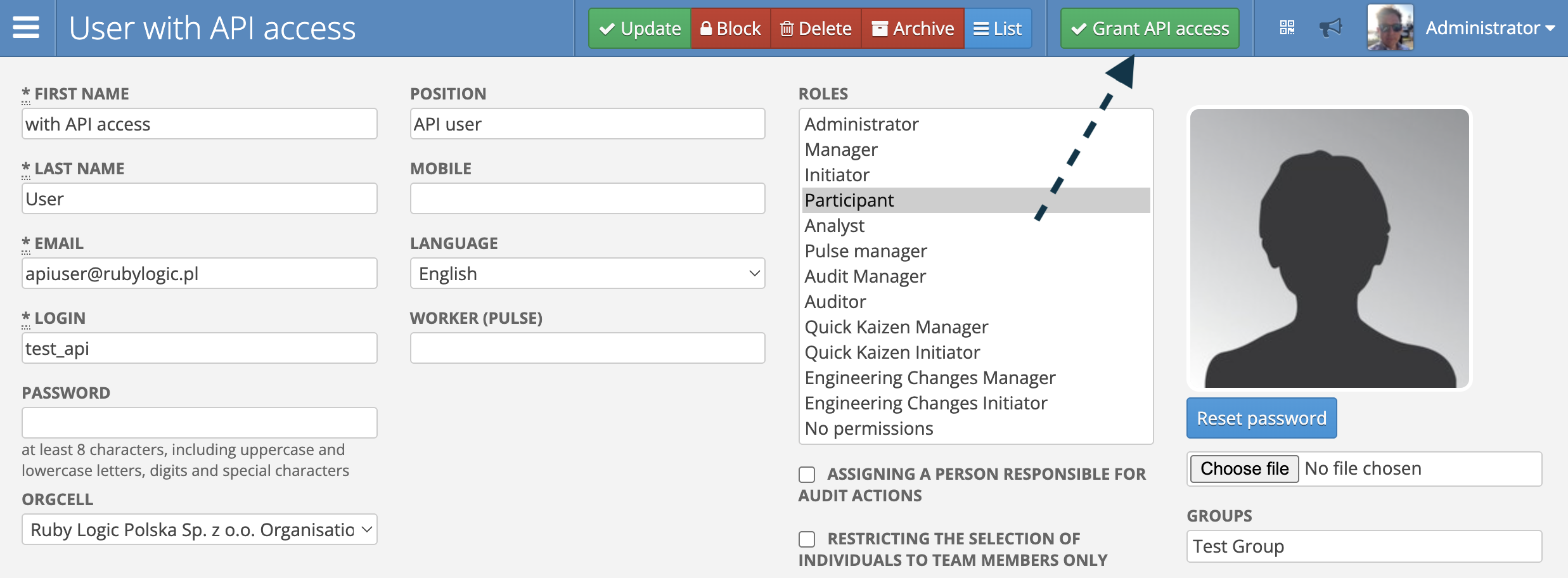This screenshot has height=578, width=1568.
Task: Go to List view
Action: pyautogui.click(x=998, y=29)
